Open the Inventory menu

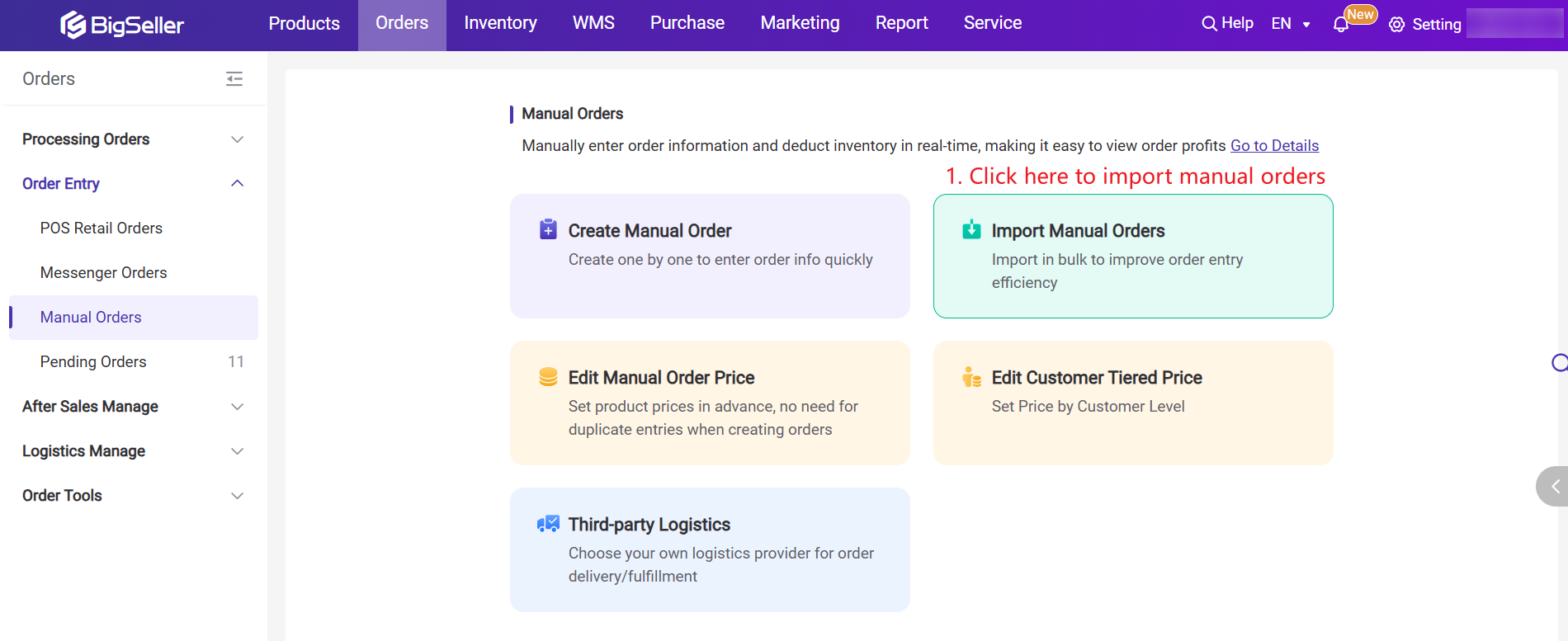pos(500,23)
